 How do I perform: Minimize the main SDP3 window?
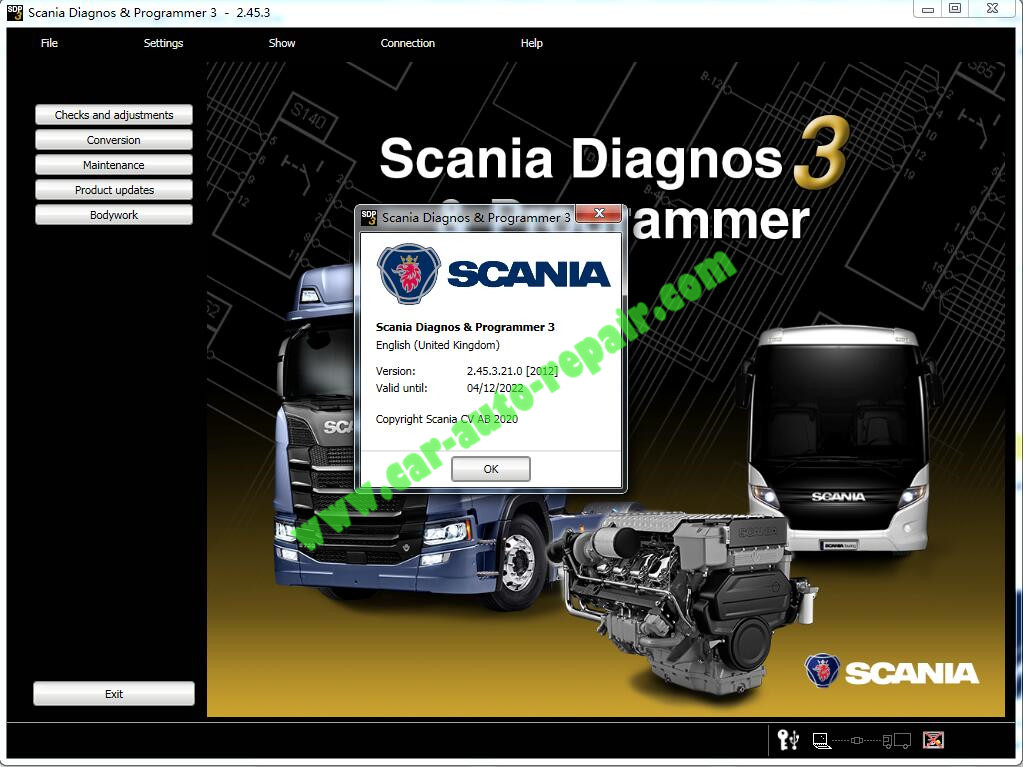click(x=927, y=9)
